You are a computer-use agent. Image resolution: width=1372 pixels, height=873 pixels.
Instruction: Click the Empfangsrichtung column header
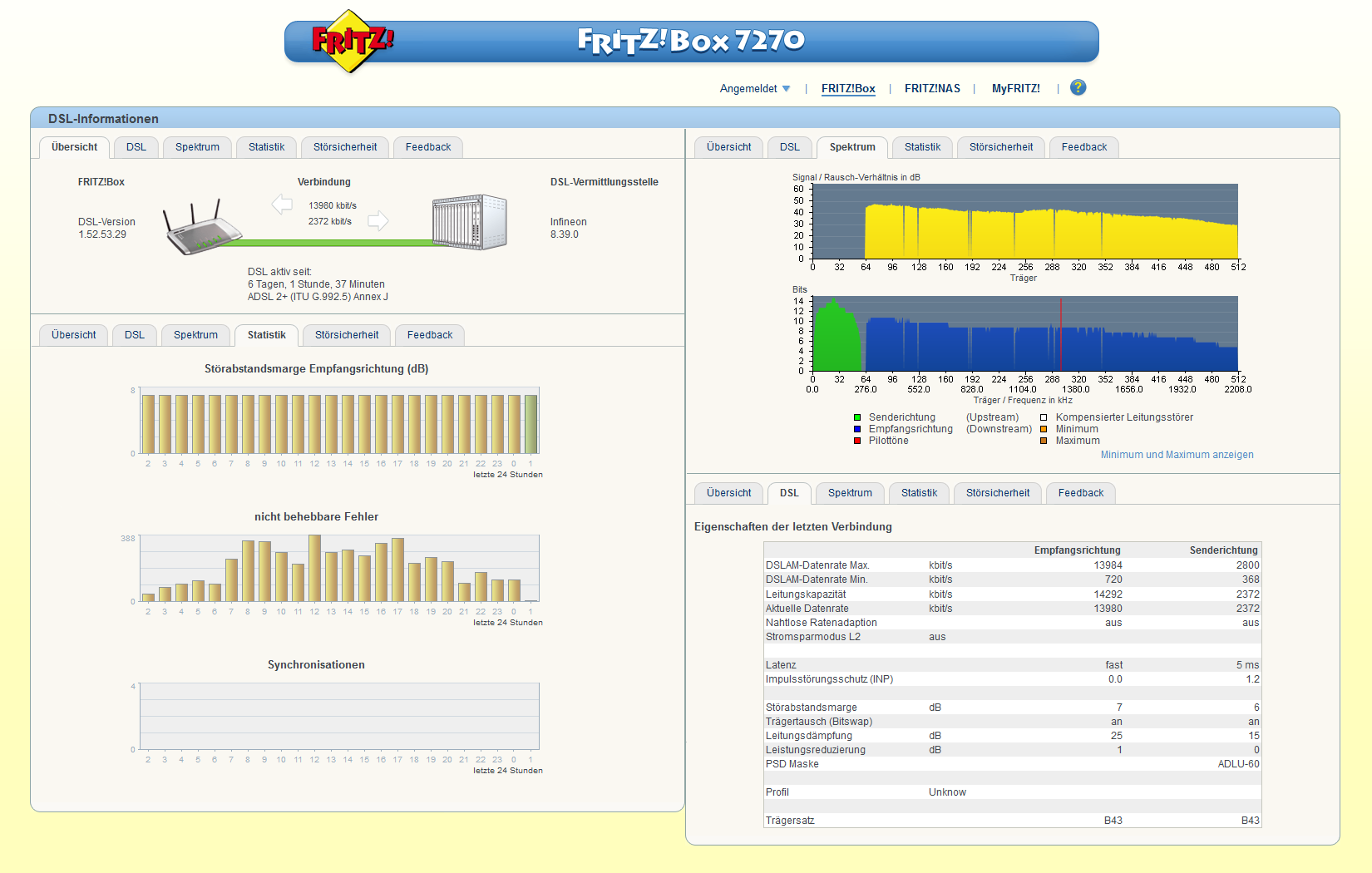1077,550
